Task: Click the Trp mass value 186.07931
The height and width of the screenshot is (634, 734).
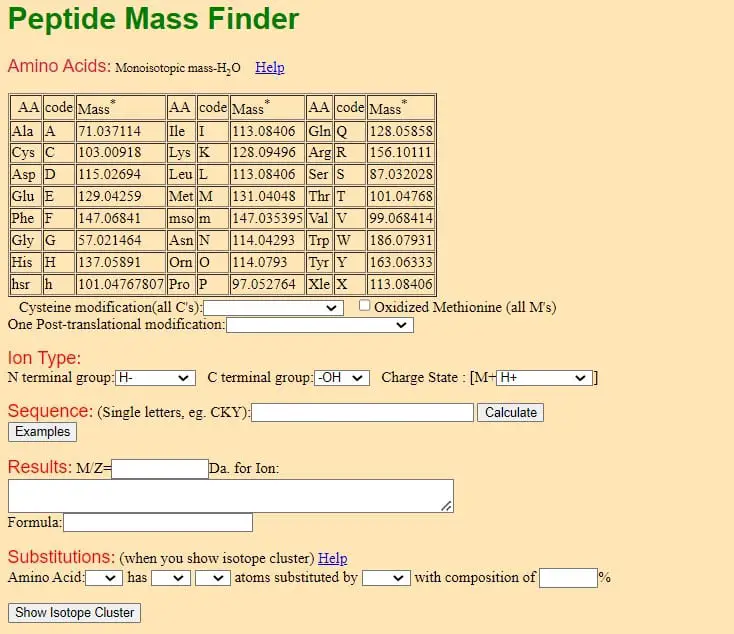Action: click(x=401, y=241)
